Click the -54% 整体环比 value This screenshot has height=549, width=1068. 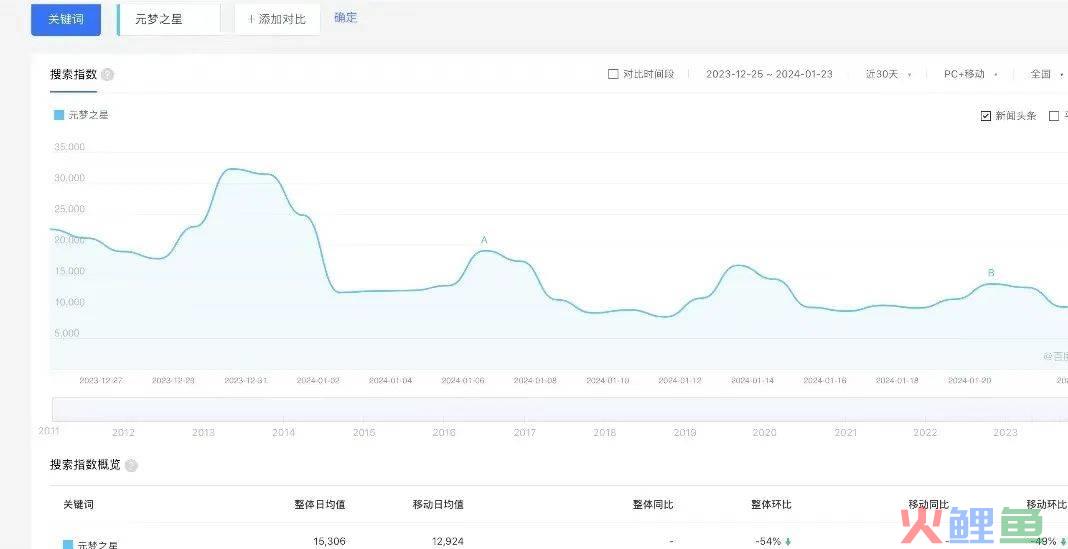pos(768,542)
